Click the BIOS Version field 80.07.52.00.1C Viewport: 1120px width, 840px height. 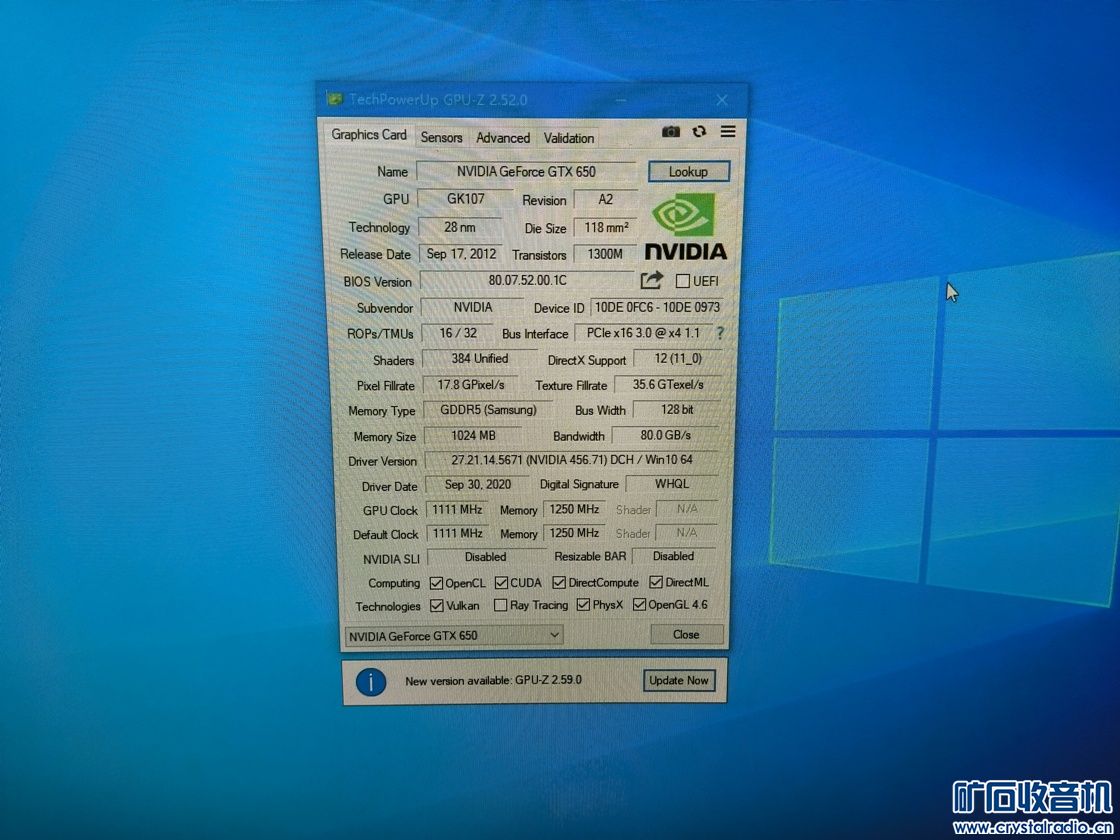coord(527,281)
